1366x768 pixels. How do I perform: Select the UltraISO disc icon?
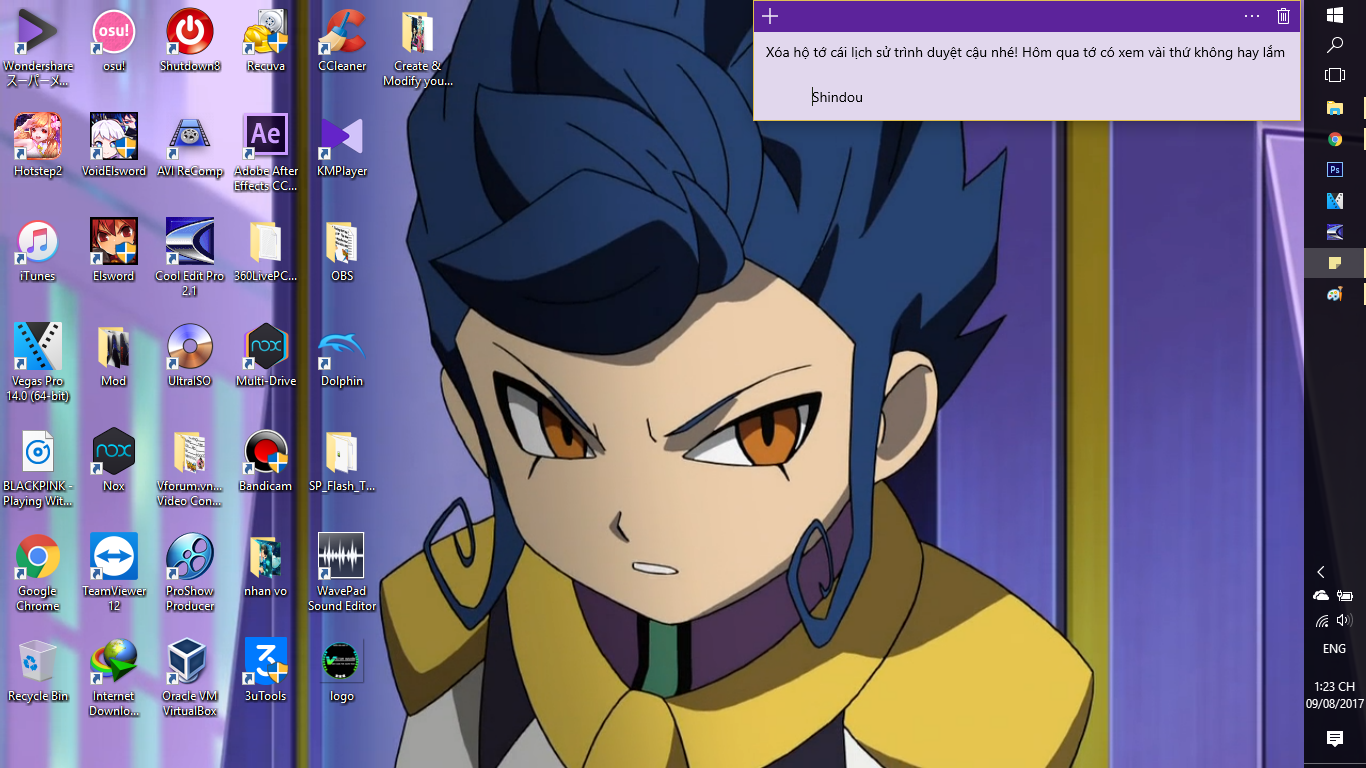[x=190, y=356]
